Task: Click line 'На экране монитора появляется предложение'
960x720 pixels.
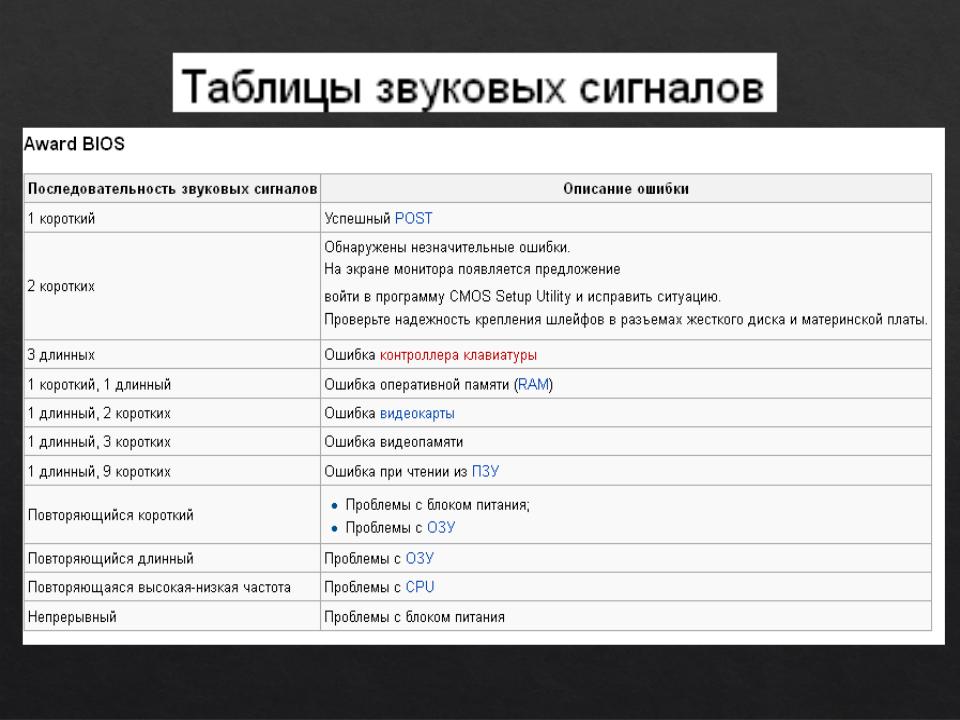Action: 472,269
